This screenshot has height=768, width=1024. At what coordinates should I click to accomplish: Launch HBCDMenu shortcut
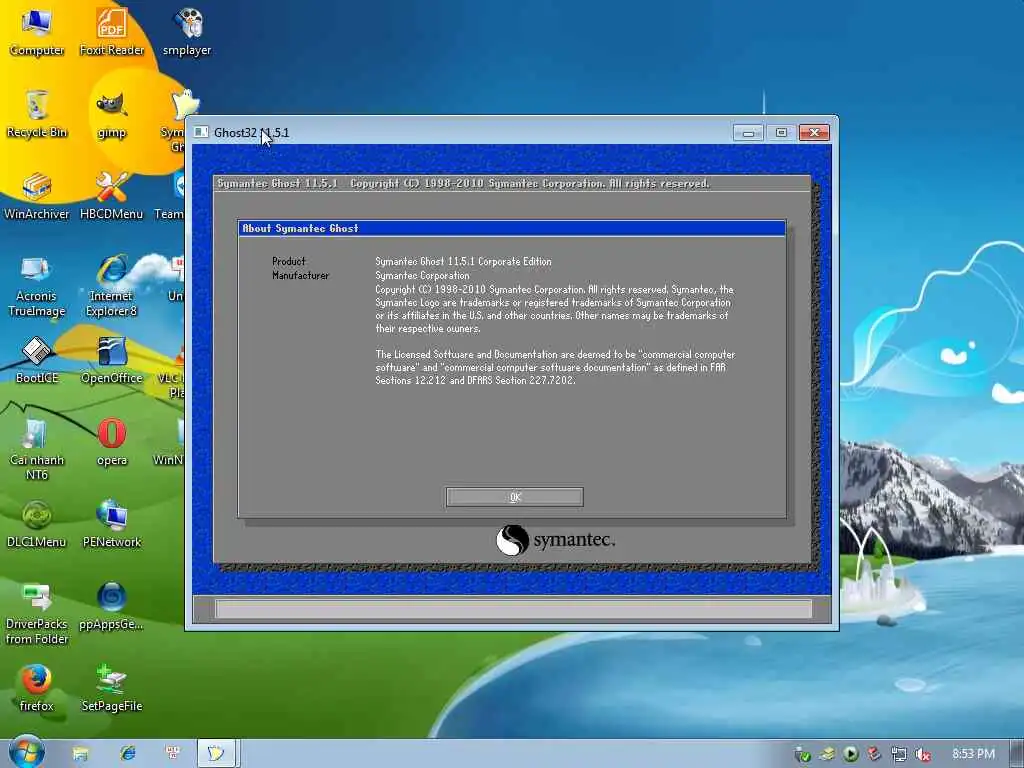click(x=112, y=197)
